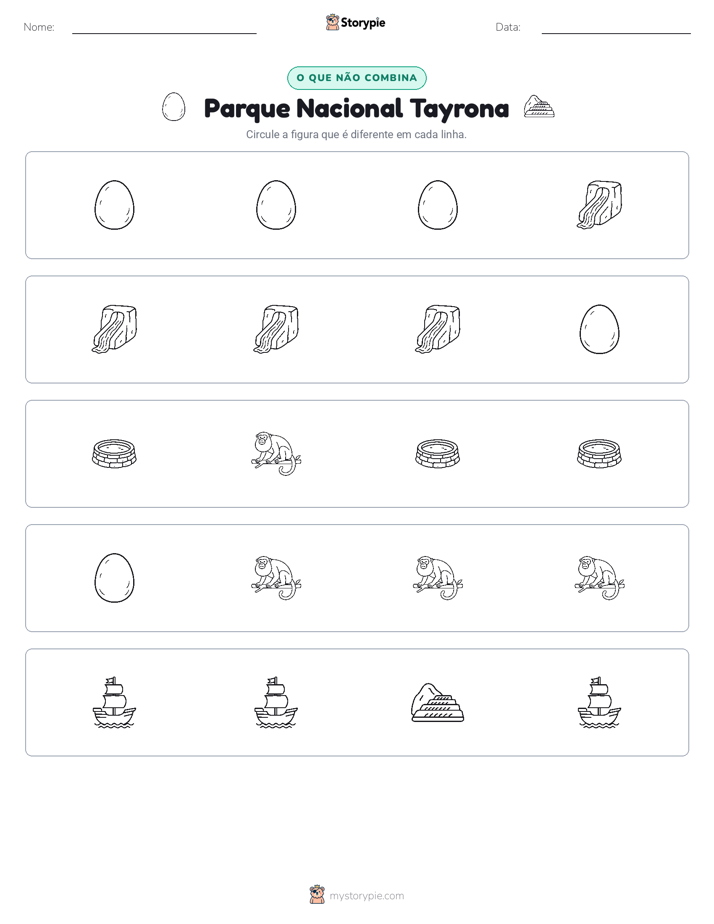Image resolution: width=714 pixels, height=924 pixels.
Task: Open the mystorypie.com footer link
Action: 366,896
